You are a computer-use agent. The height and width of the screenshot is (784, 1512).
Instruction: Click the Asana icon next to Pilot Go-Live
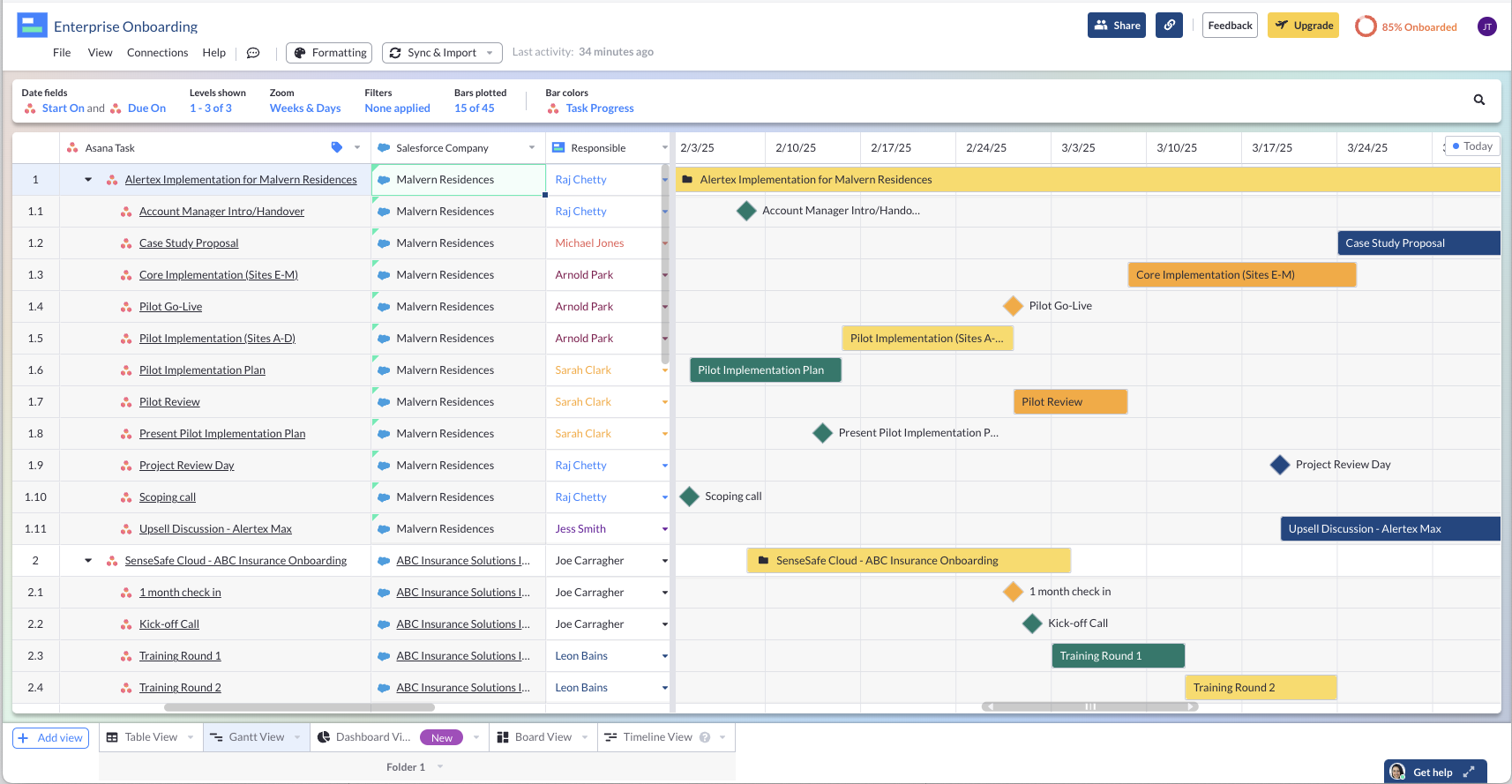point(126,307)
